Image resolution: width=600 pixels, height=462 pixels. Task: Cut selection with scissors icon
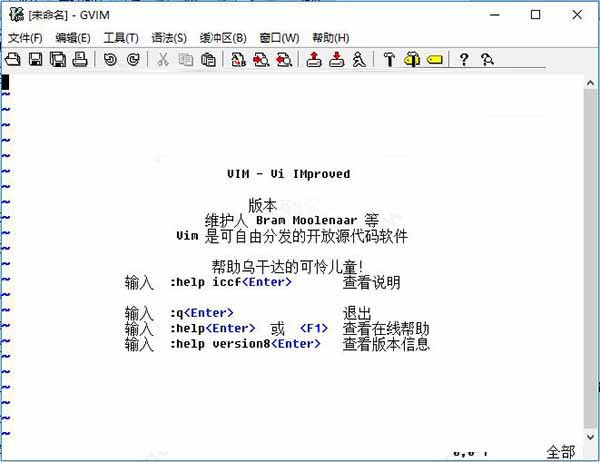163,60
